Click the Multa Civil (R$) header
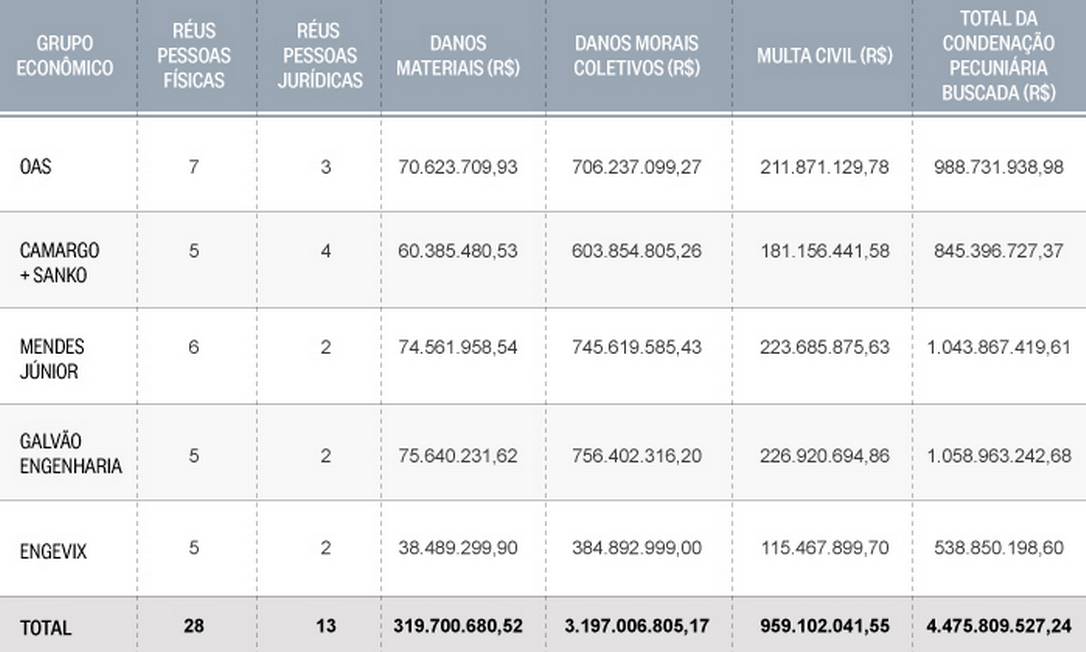This screenshot has height=652, width=1086. (x=824, y=56)
